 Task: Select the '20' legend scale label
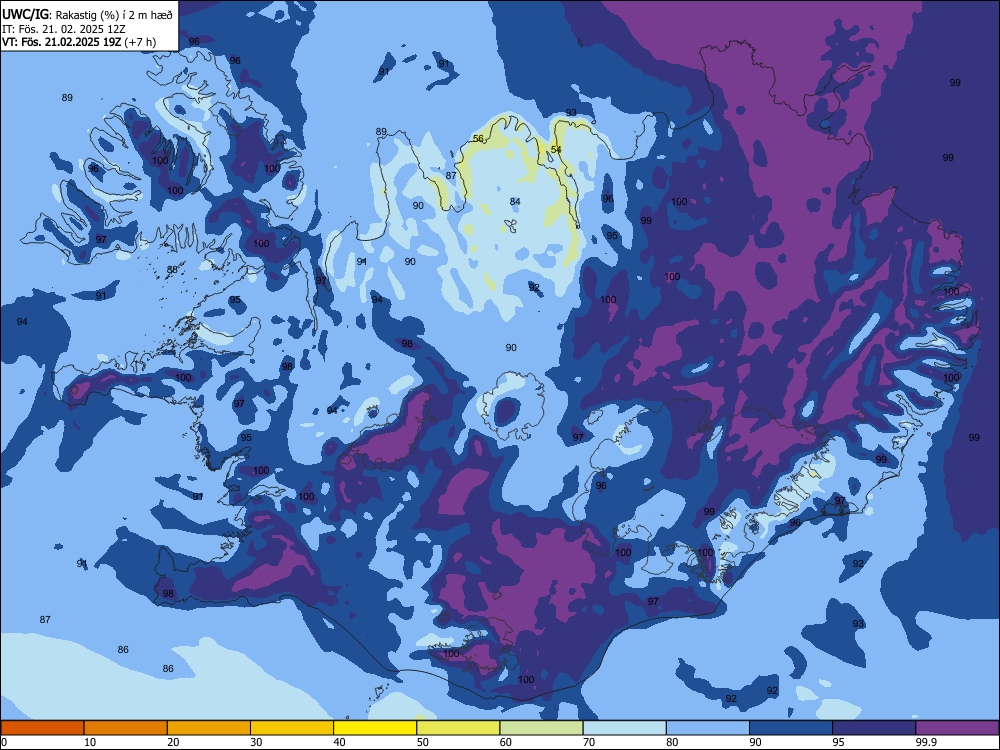tap(173, 742)
